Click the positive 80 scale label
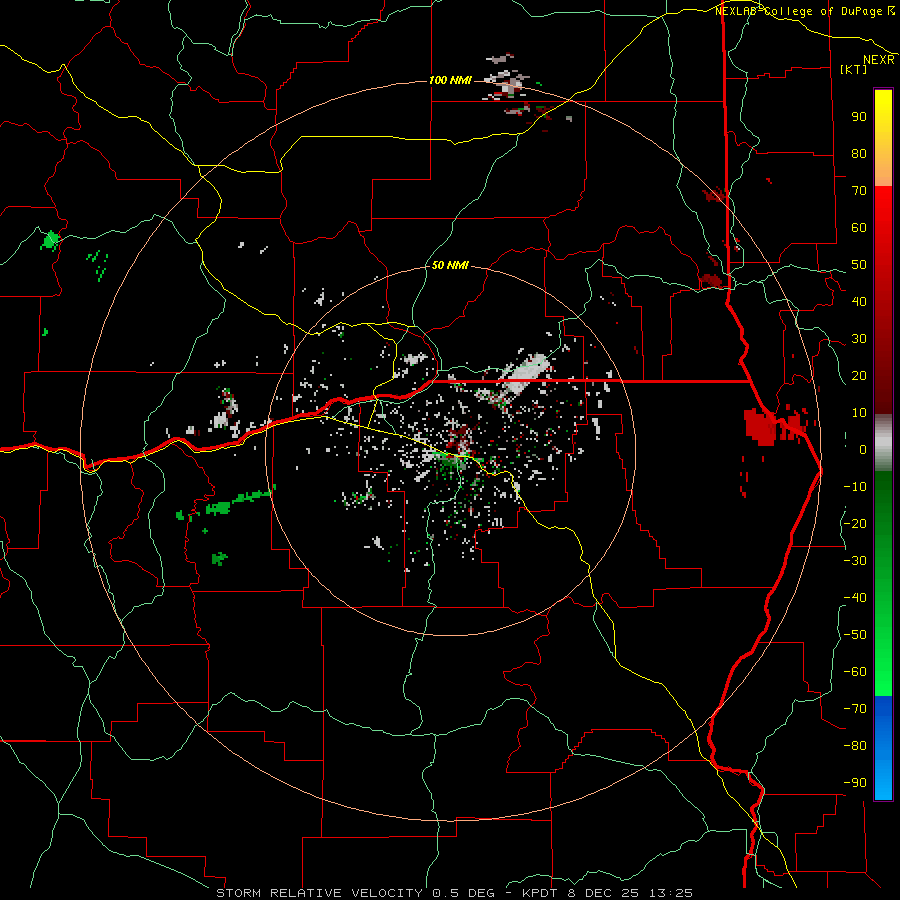The height and width of the screenshot is (900, 900). [859, 153]
